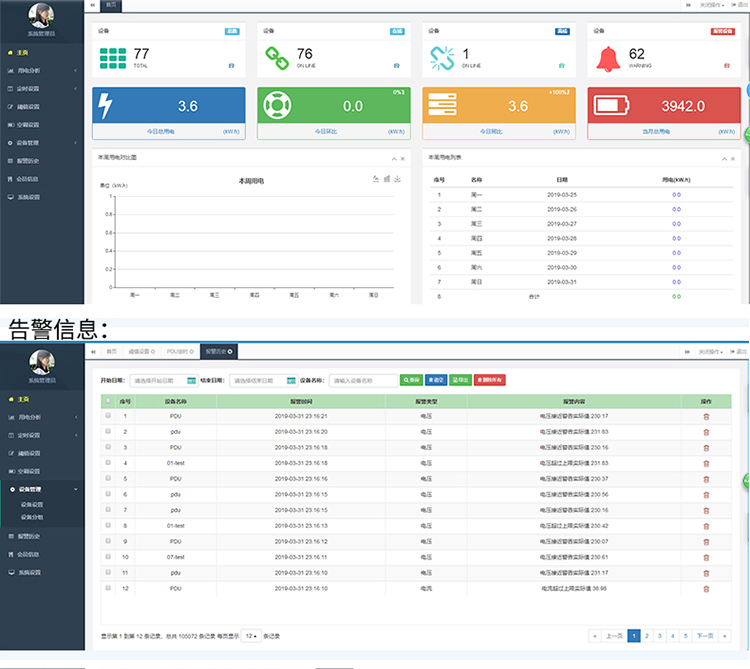Click the green online chain link icon
Screen dimensions: 750x669
(277, 60)
